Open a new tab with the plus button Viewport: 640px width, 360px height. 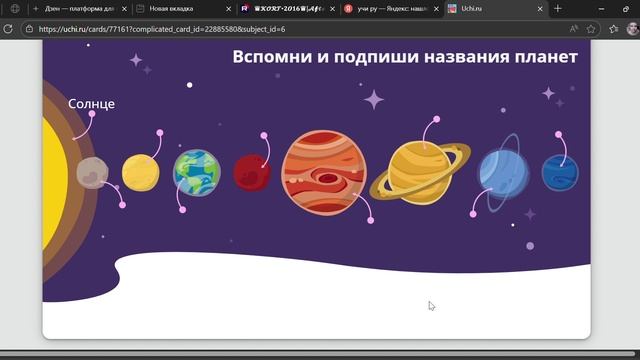pyautogui.click(x=558, y=9)
